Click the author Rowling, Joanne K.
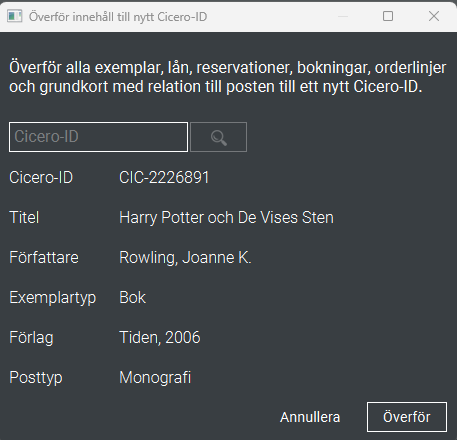457x440 pixels. (185, 258)
